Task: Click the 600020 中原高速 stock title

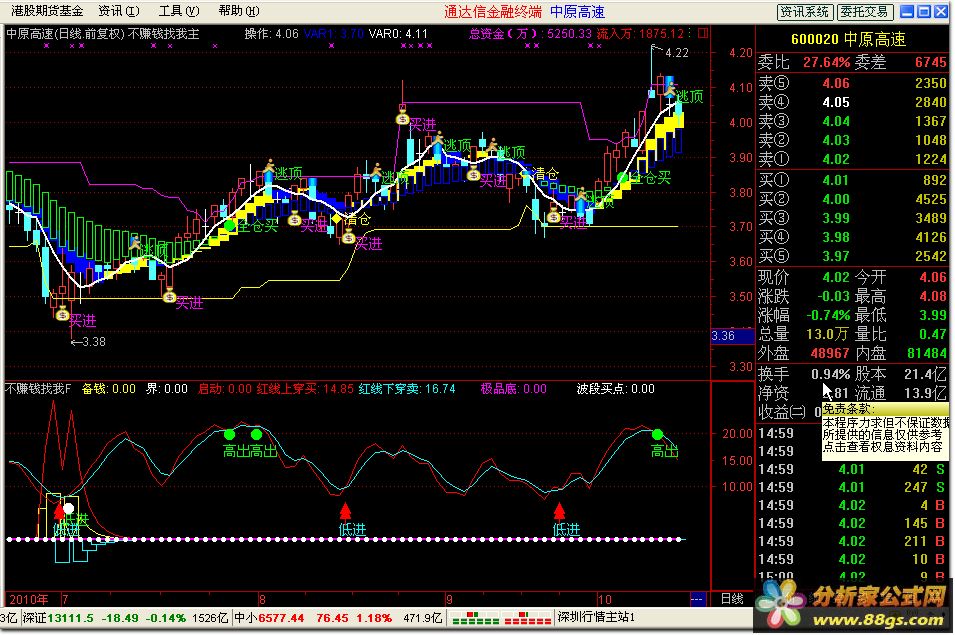Action: tap(848, 40)
